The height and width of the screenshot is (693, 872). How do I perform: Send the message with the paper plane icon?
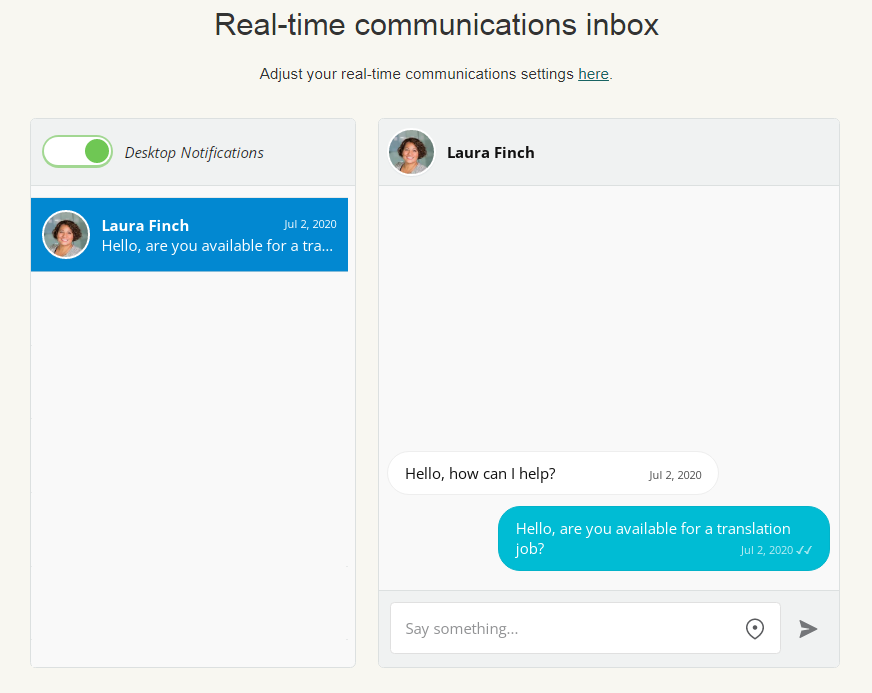(808, 628)
